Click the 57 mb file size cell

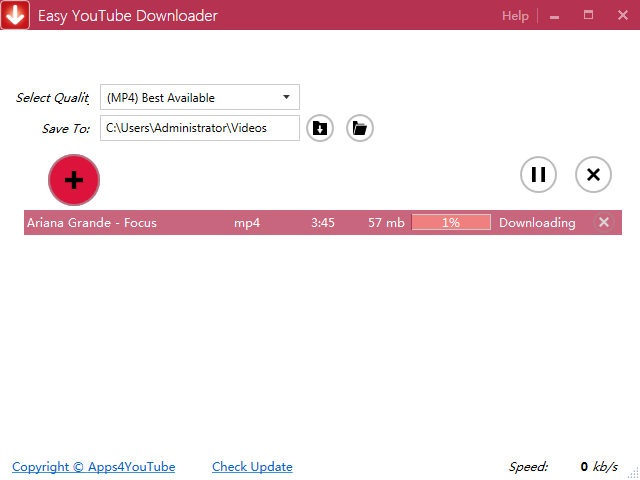[x=386, y=223]
